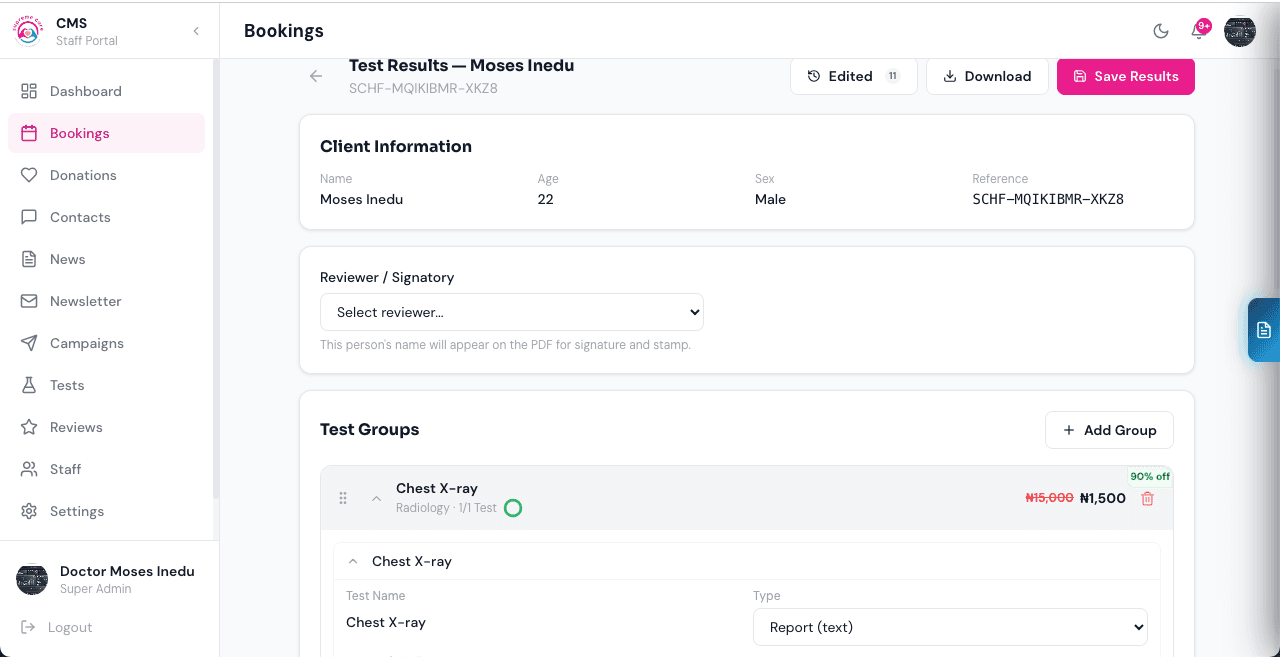Click the CMS logo icon
The width and height of the screenshot is (1280, 657).
click(x=28, y=31)
